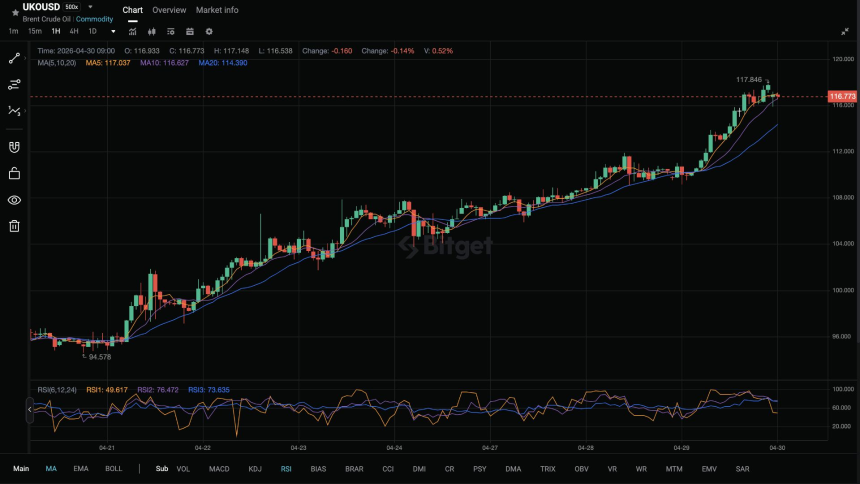Select the wave pattern drawing tool
Viewport: 860px width, 484px height.
point(14,111)
